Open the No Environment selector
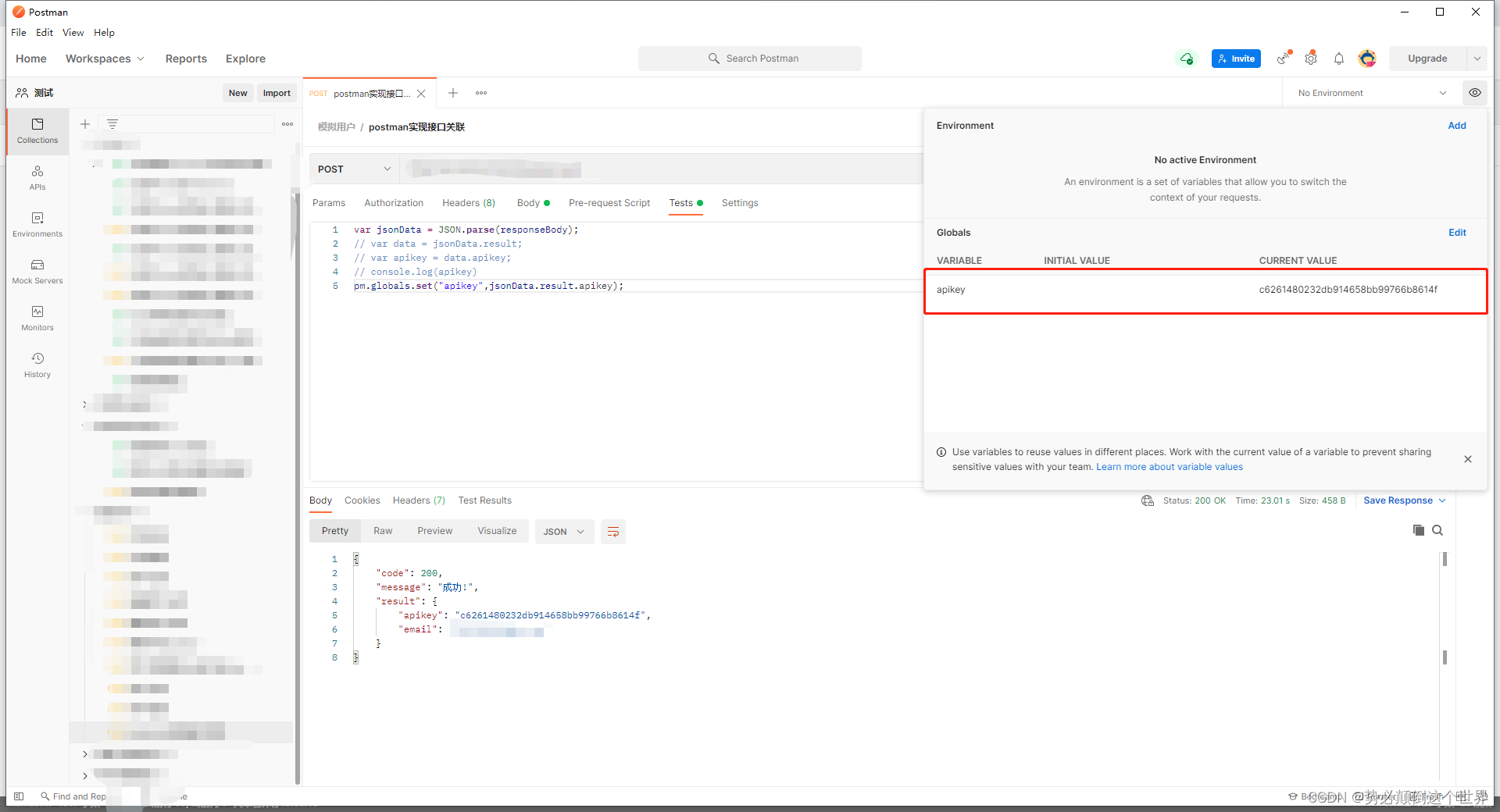Viewport: 1500px width, 812px height. [x=1372, y=93]
